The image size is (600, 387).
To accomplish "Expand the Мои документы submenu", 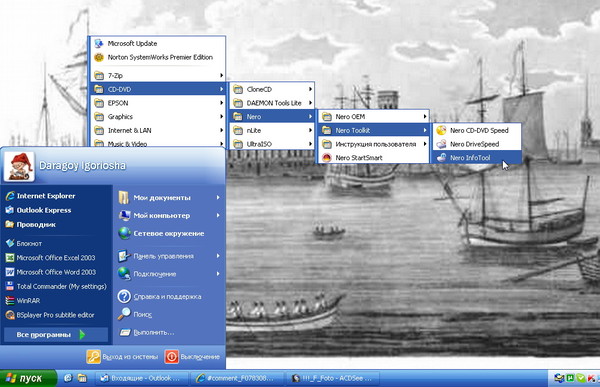I will click(169, 198).
